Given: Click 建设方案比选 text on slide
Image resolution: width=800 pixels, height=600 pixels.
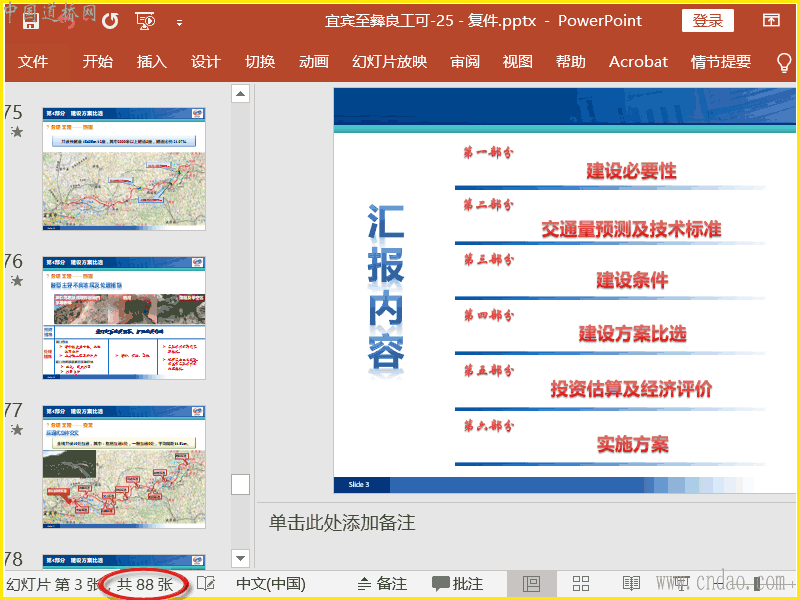Looking at the screenshot, I should [x=632, y=334].
